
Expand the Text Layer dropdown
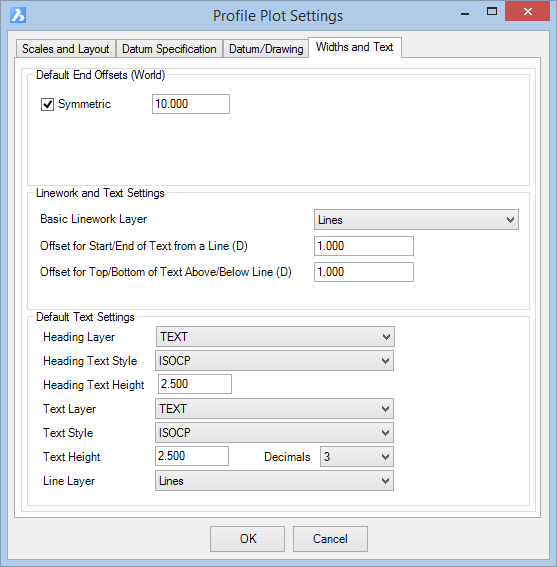coord(274,409)
